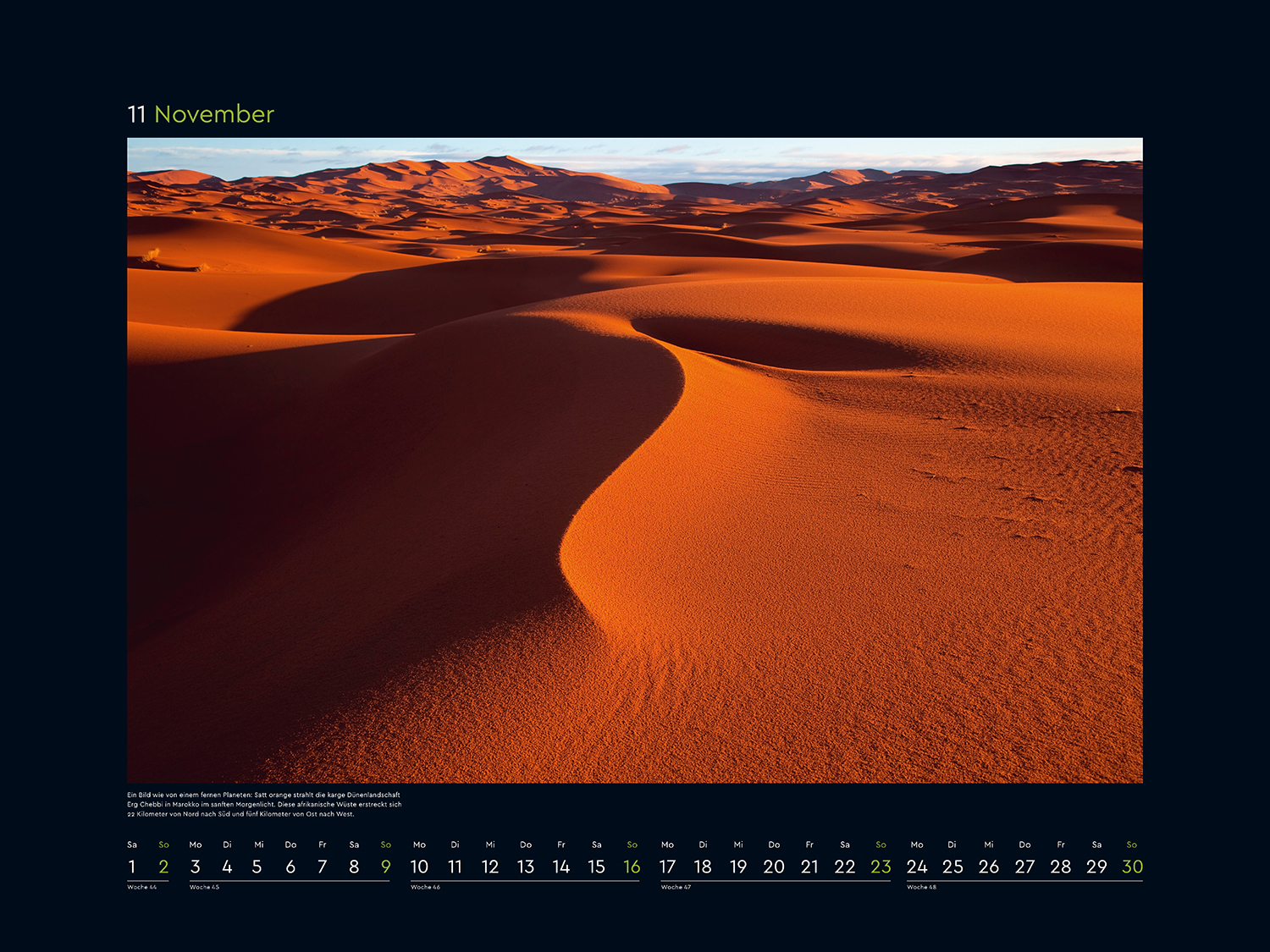Click on Sunday, the 16th

click(x=632, y=867)
